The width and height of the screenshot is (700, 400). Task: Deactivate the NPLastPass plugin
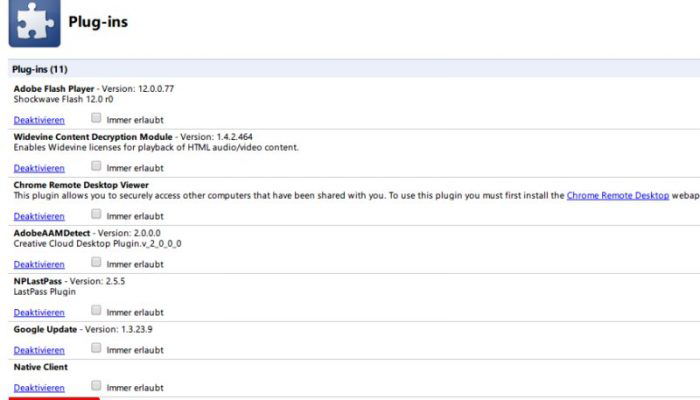pos(39,313)
